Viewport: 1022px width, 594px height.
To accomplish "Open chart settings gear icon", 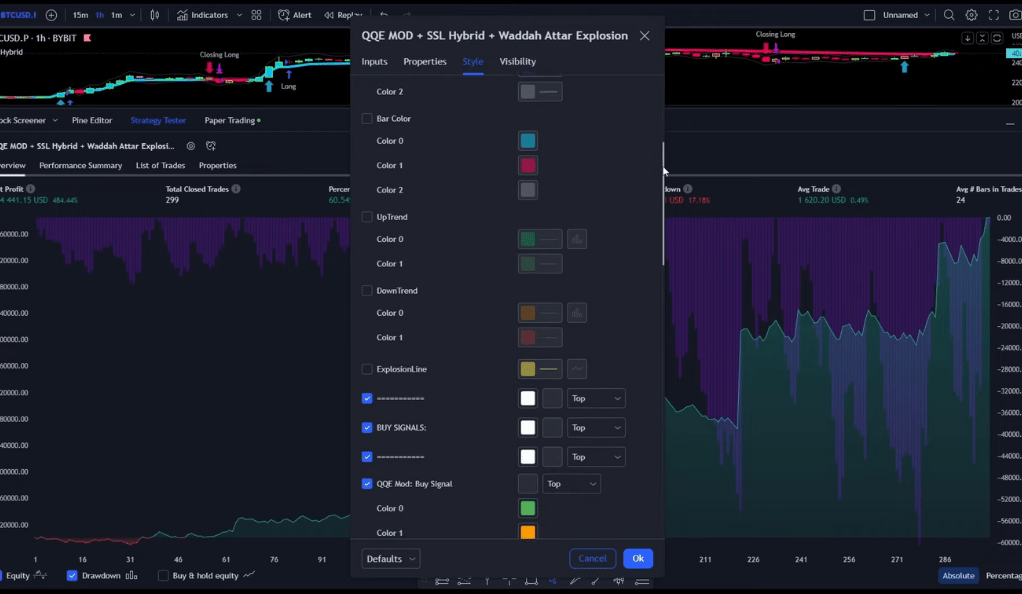I will 971,14.
